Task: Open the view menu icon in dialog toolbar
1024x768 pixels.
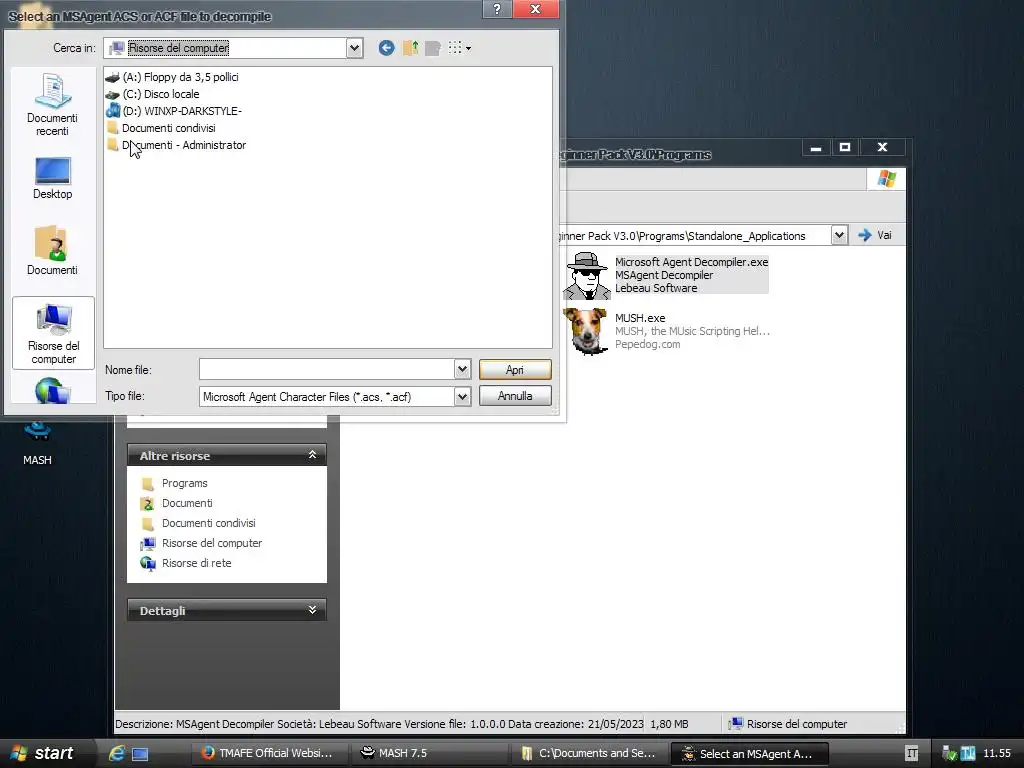Action: point(460,48)
